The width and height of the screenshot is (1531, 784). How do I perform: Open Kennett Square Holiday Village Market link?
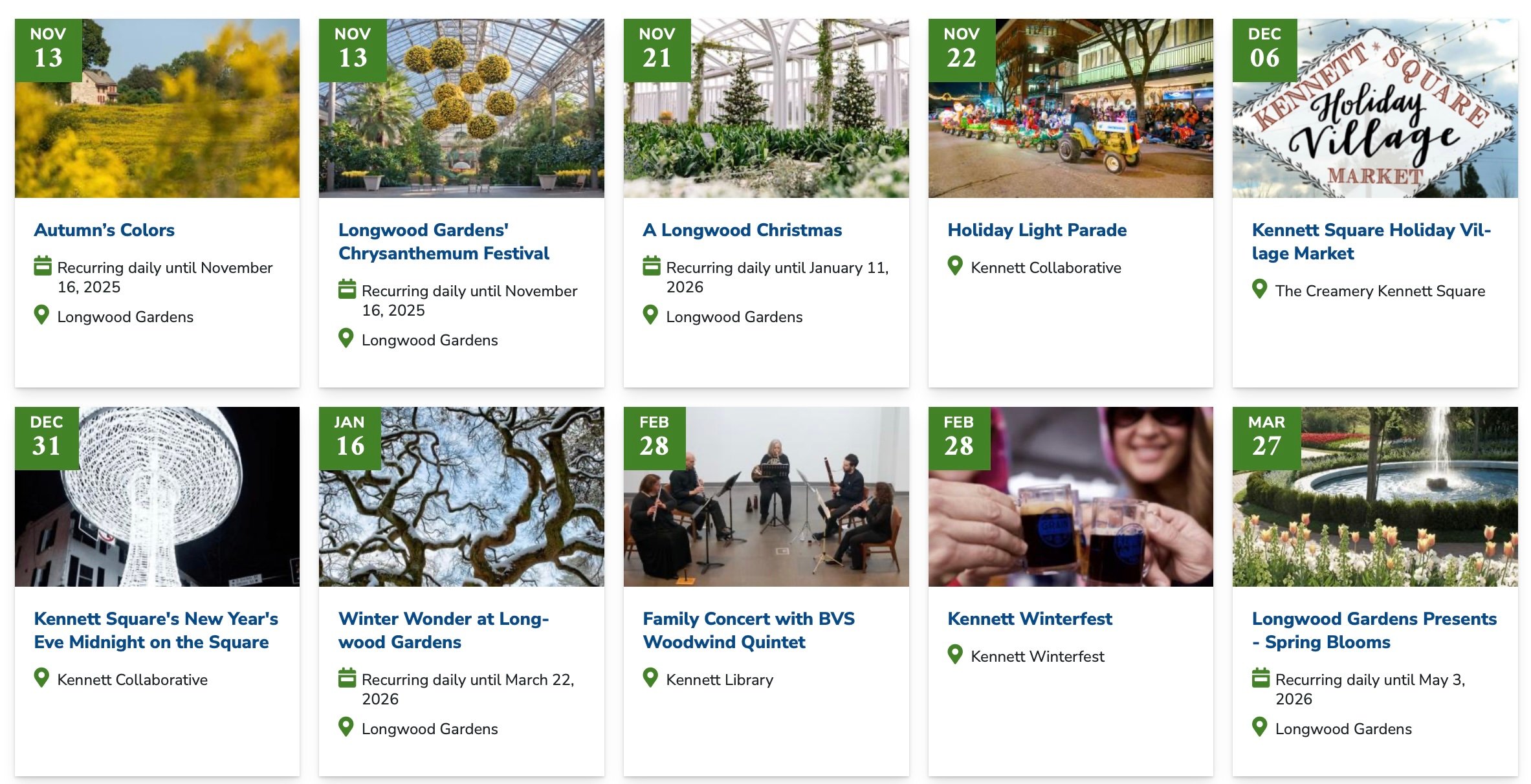click(1371, 241)
